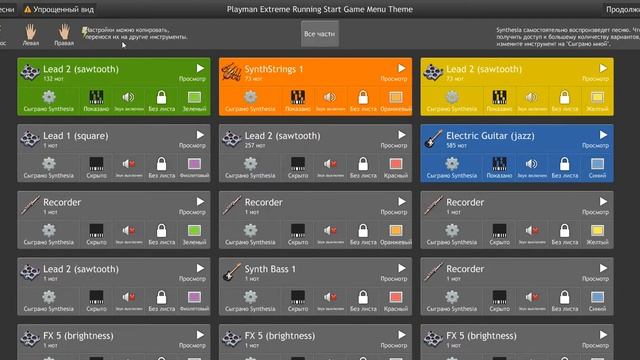The image size is (640, 360).
Task: Click lock 'Без листа' on green Lead 2 (sawtooth)
Action: tap(162, 97)
